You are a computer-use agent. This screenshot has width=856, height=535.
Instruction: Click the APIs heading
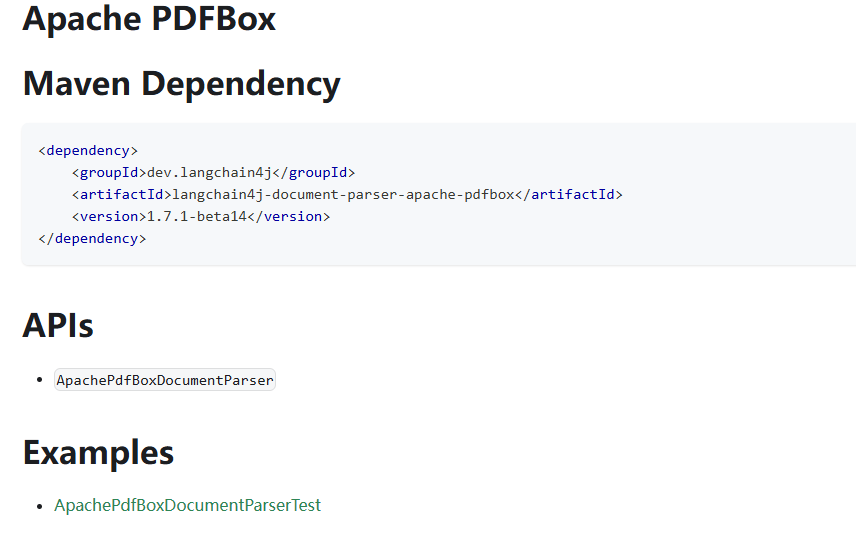coord(58,326)
